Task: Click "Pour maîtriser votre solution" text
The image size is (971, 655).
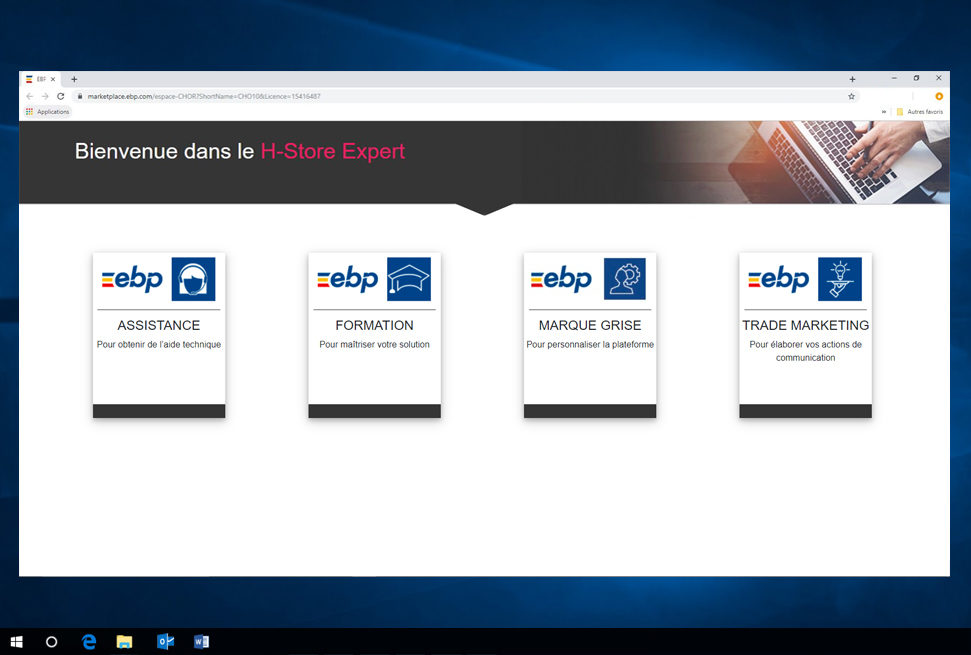Action: [x=375, y=344]
